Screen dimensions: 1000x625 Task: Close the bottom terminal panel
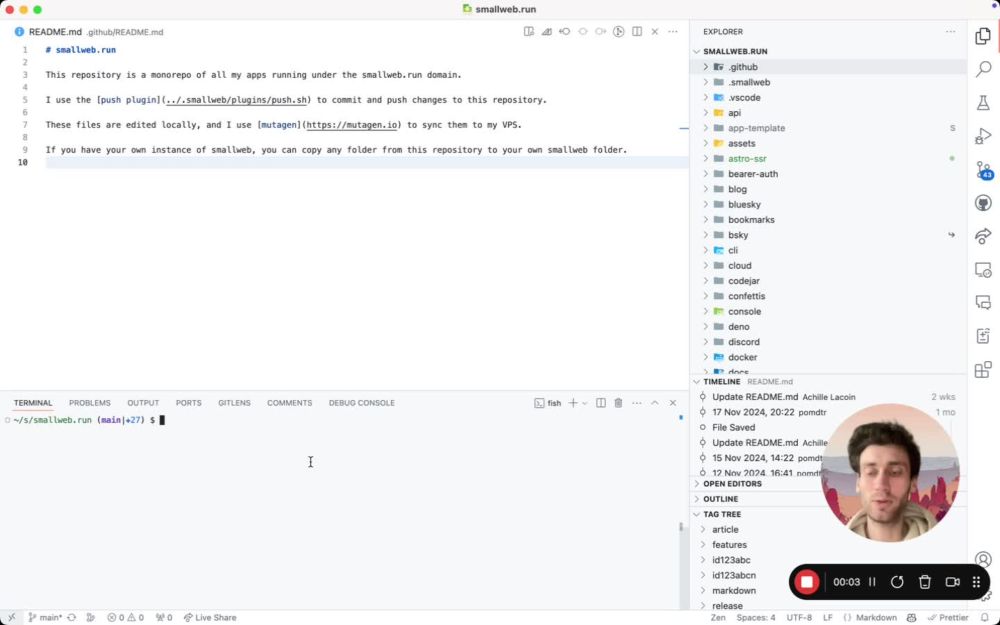click(673, 403)
